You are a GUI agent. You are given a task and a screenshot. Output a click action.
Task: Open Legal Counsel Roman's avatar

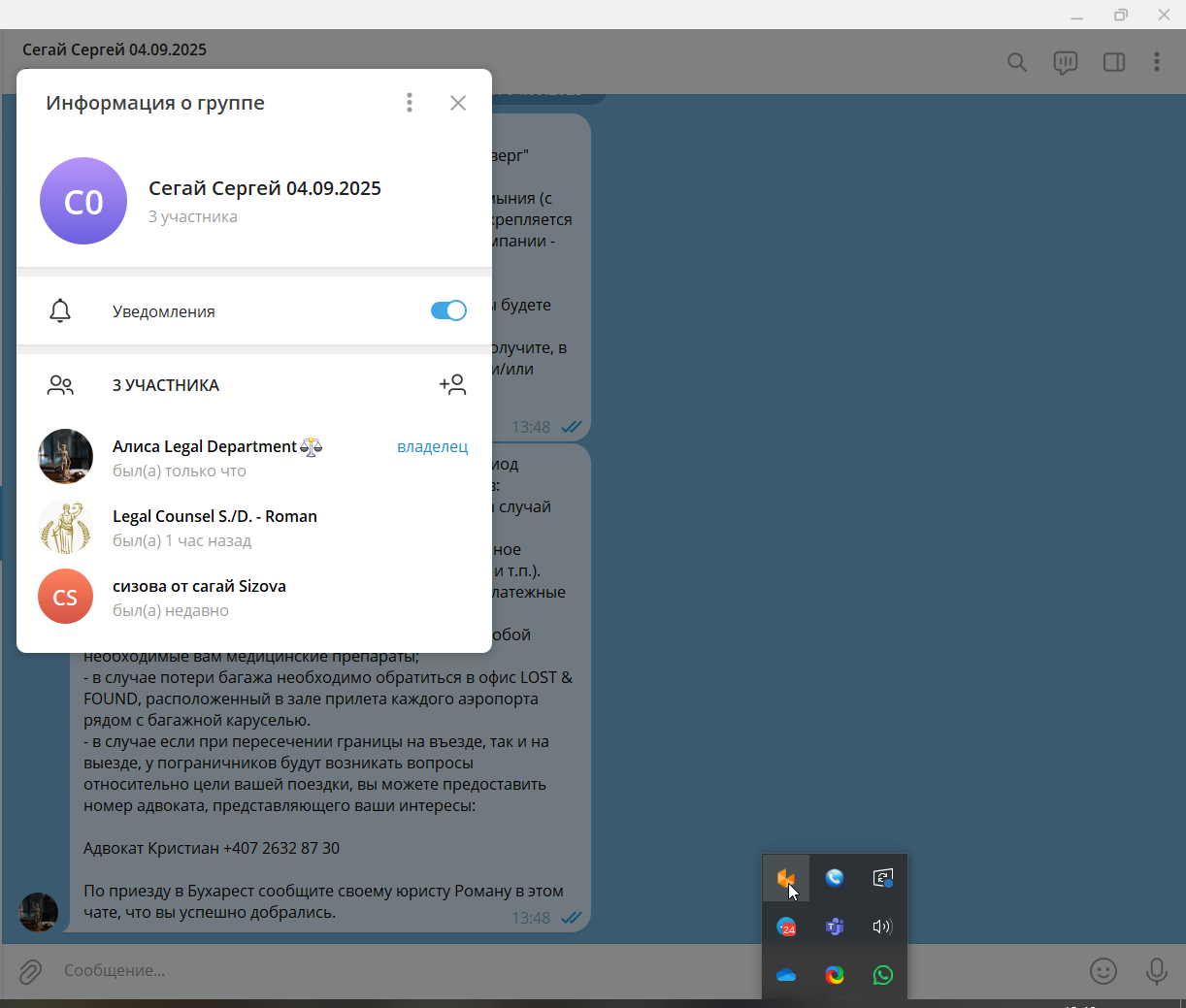[x=65, y=527]
